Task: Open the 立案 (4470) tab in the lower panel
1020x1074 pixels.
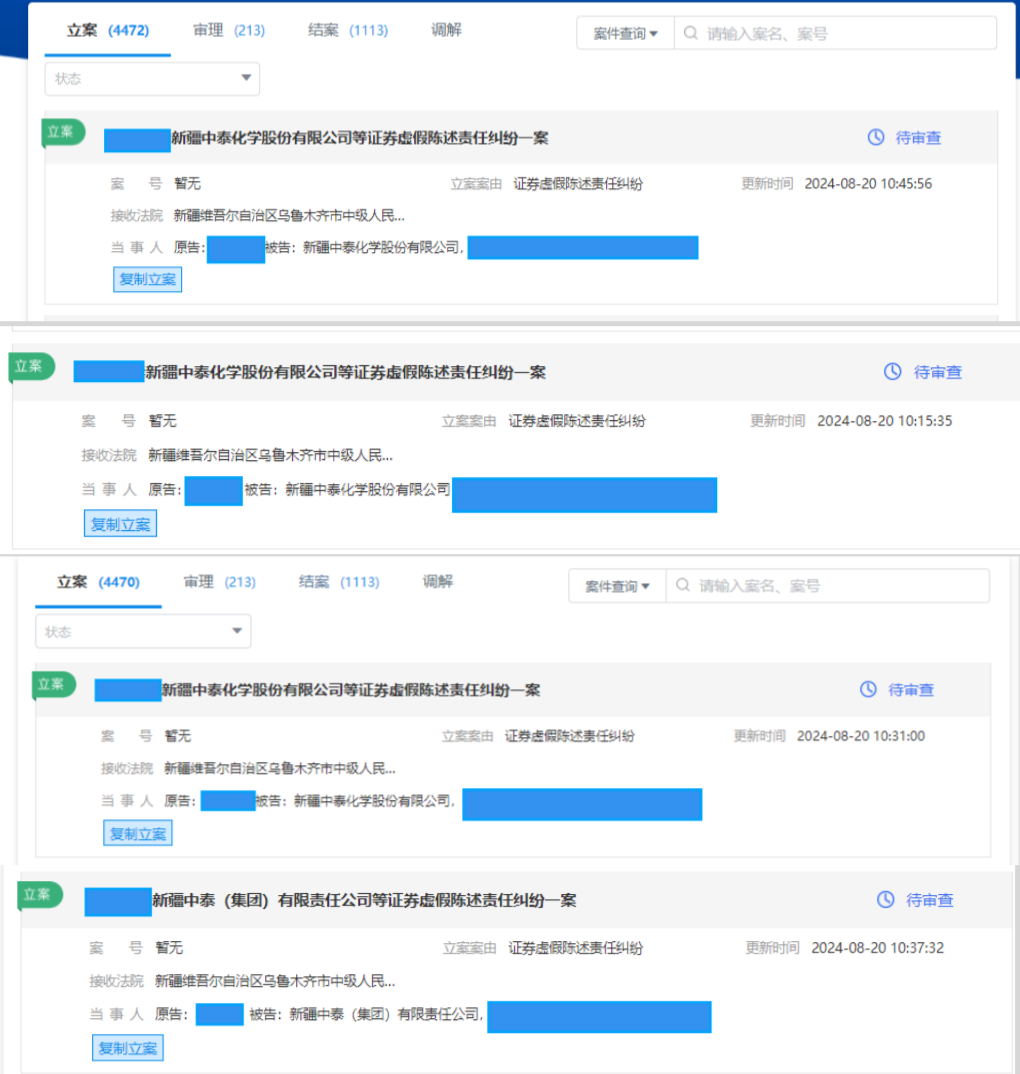Action: click(97, 582)
